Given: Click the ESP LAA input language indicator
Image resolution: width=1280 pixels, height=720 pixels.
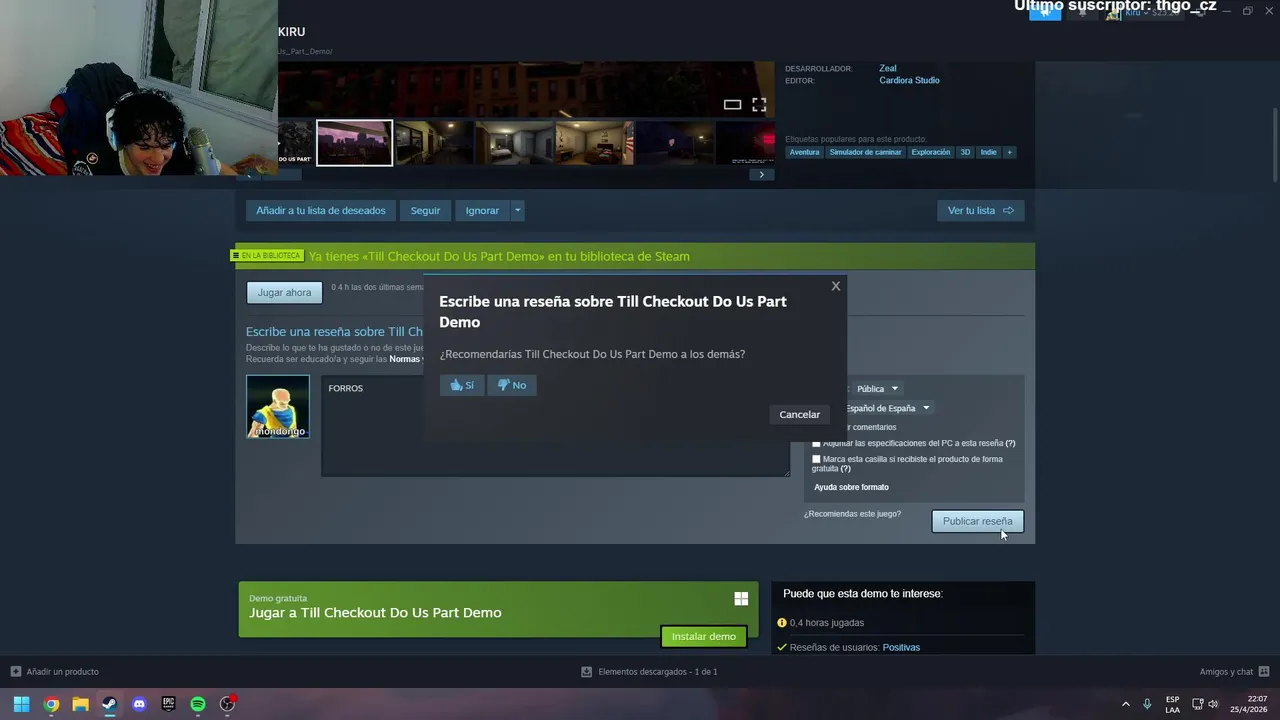Looking at the screenshot, I should (1172, 704).
